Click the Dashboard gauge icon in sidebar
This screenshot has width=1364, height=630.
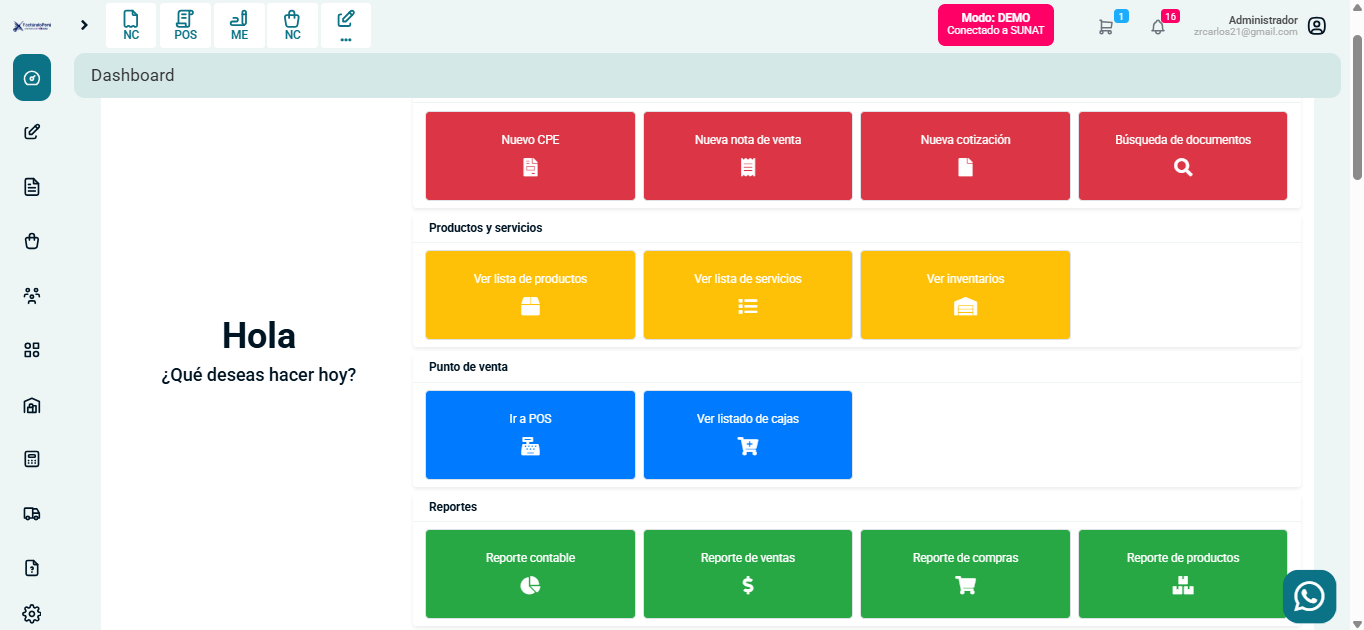point(32,78)
